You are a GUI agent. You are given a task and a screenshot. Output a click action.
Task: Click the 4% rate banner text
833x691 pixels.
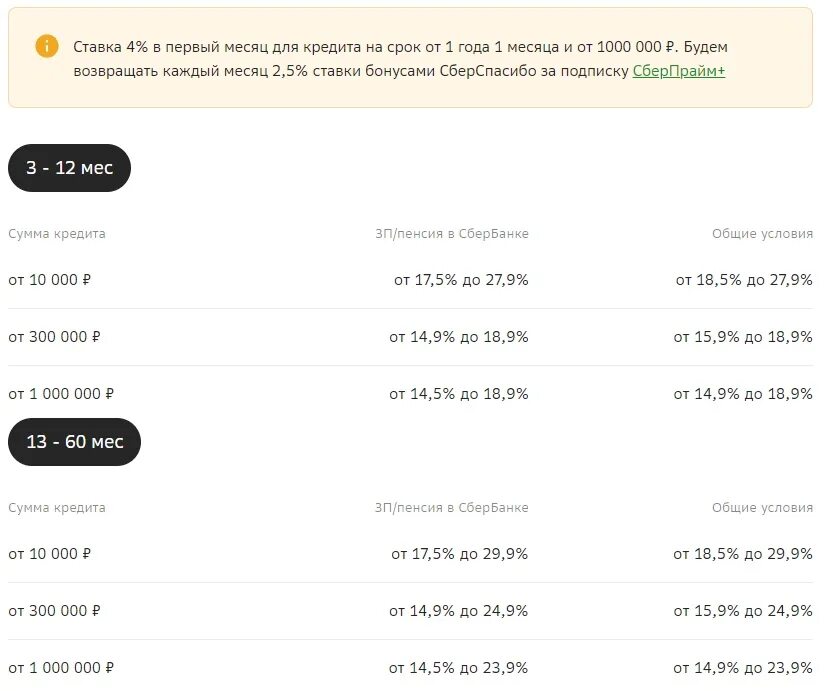click(400, 58)
